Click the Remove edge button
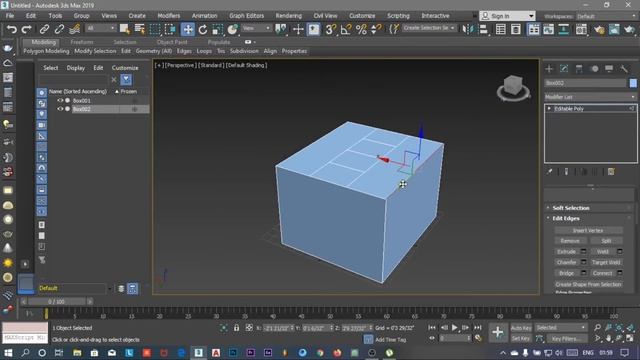 point(570,241)
